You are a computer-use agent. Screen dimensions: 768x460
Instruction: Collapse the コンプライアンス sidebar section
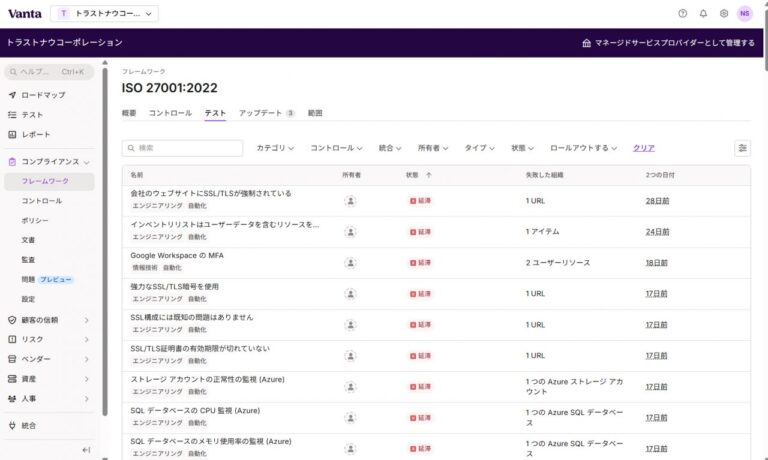click(x=87, y=162)
